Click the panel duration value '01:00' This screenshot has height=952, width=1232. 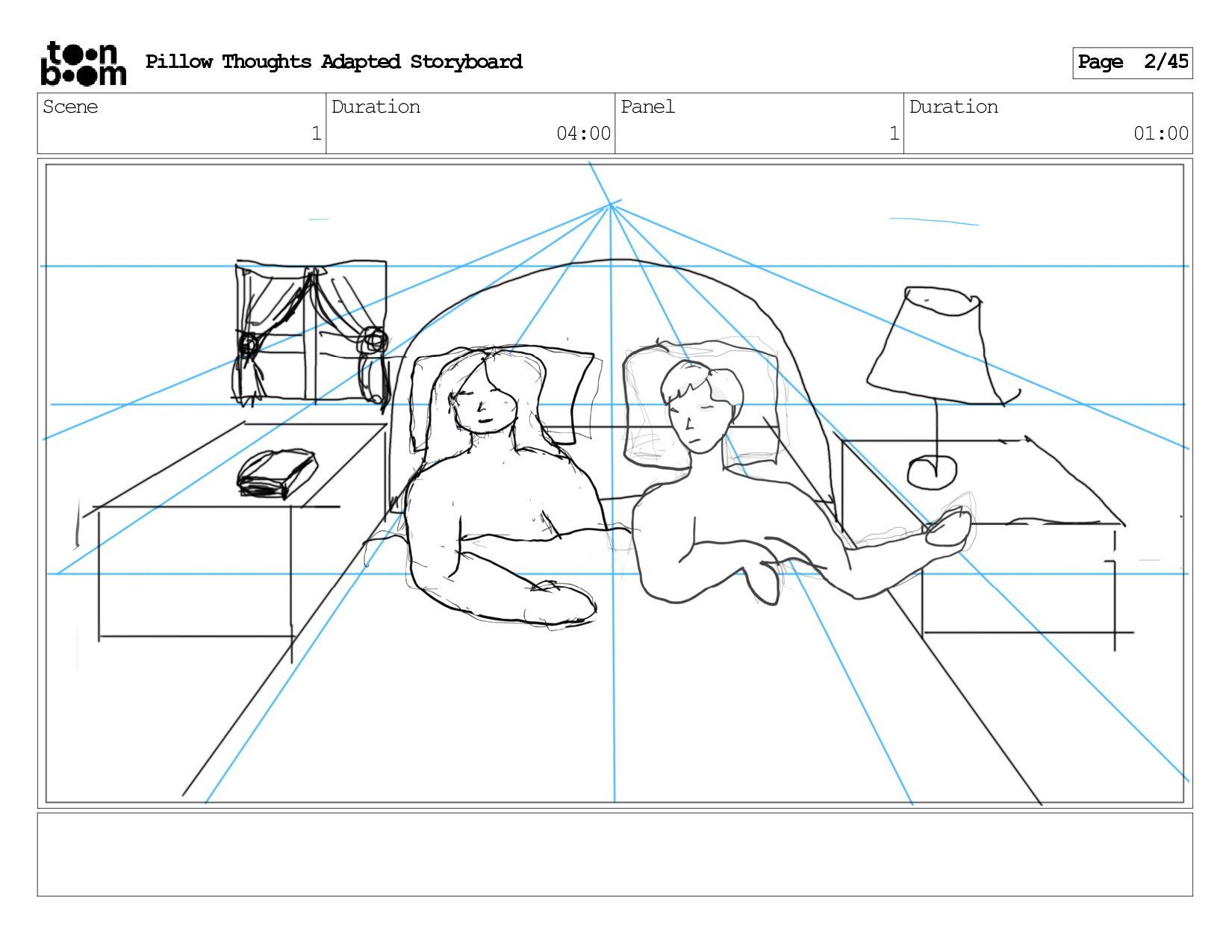coord(1160,134)
